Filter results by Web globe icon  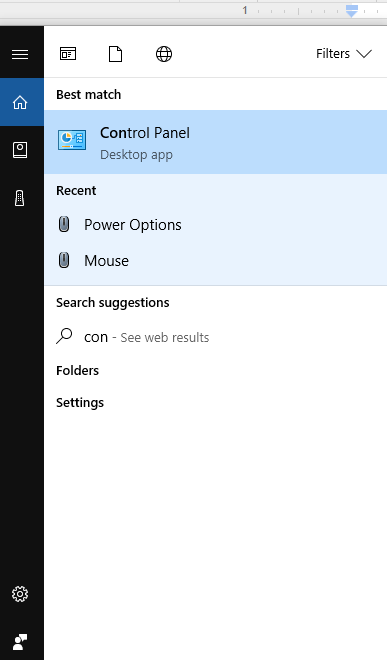(x=164, y=54)
